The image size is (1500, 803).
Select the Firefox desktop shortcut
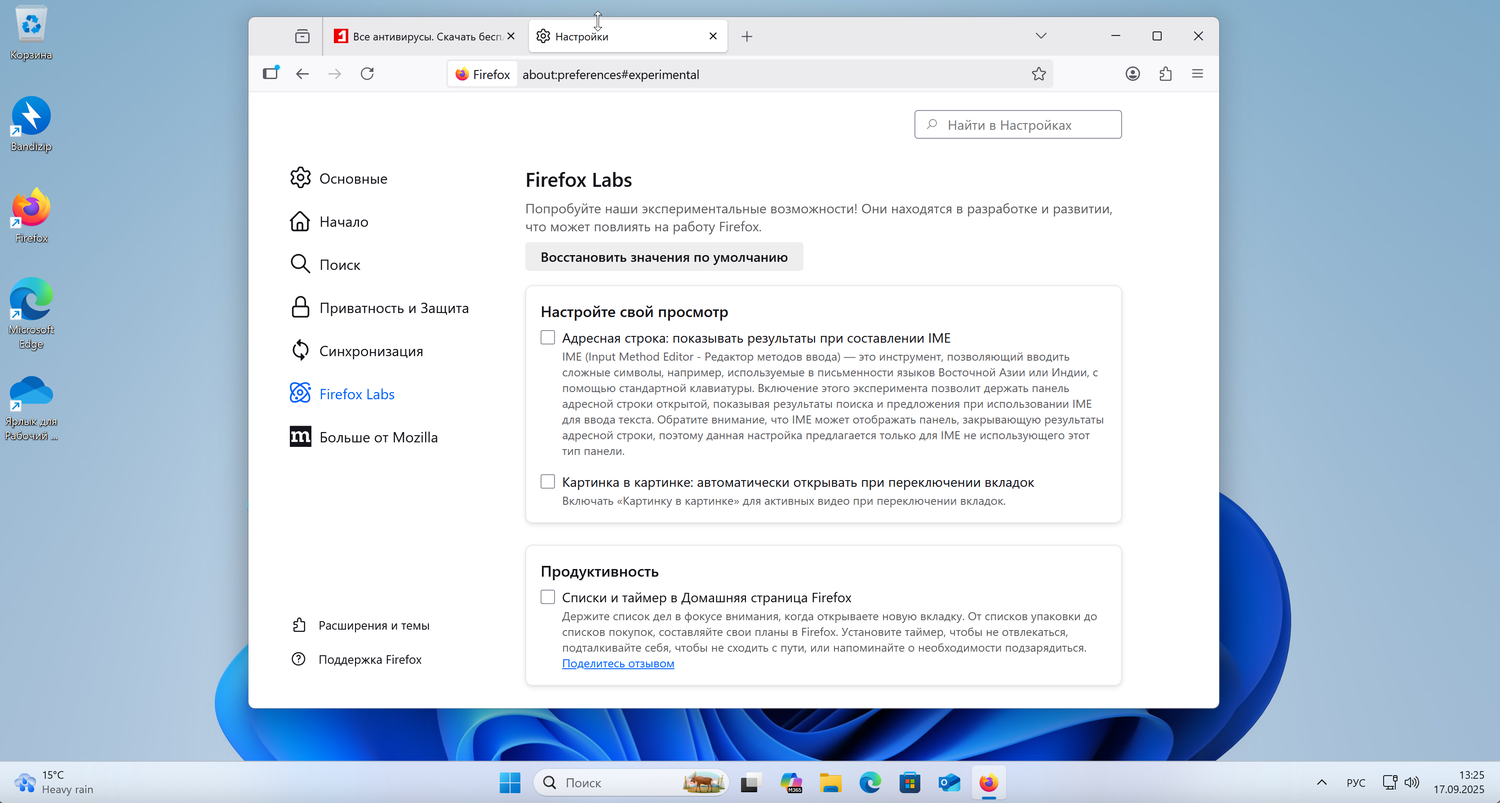[31, 216]
